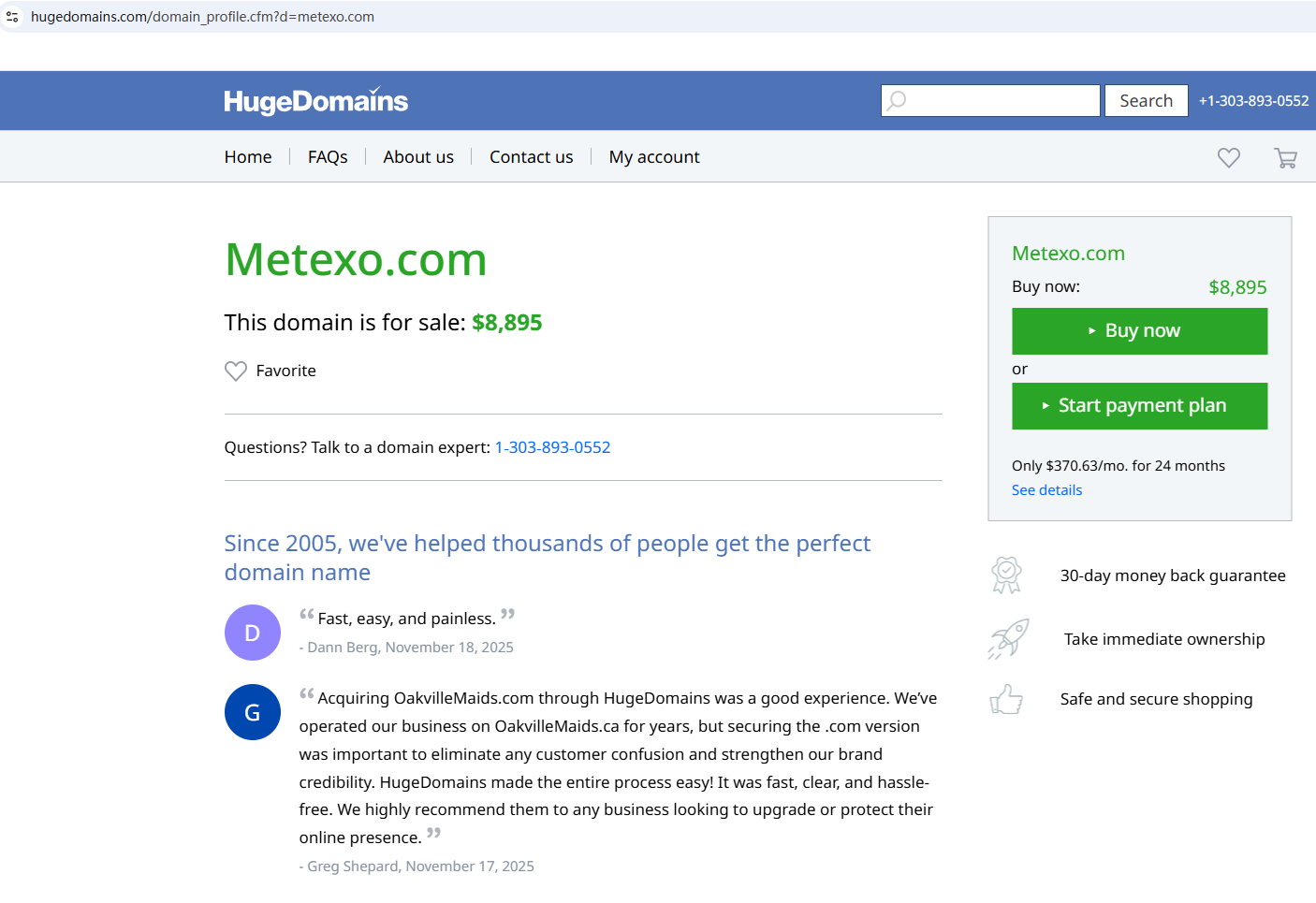Click the magnifier icon in search box
Screen dimensions: 1316x903
897,100
